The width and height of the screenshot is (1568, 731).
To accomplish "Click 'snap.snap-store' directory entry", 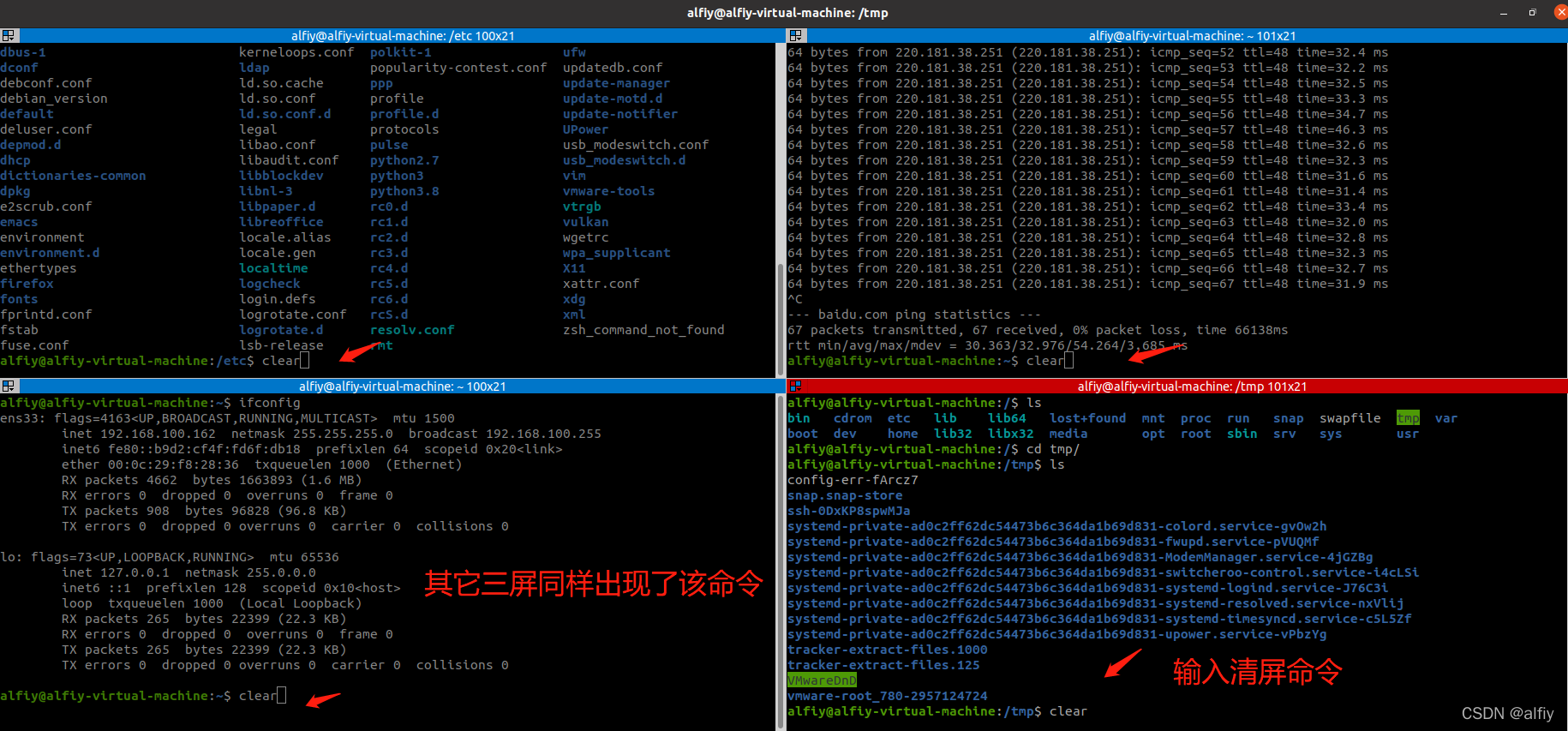I will coord(845,495).
